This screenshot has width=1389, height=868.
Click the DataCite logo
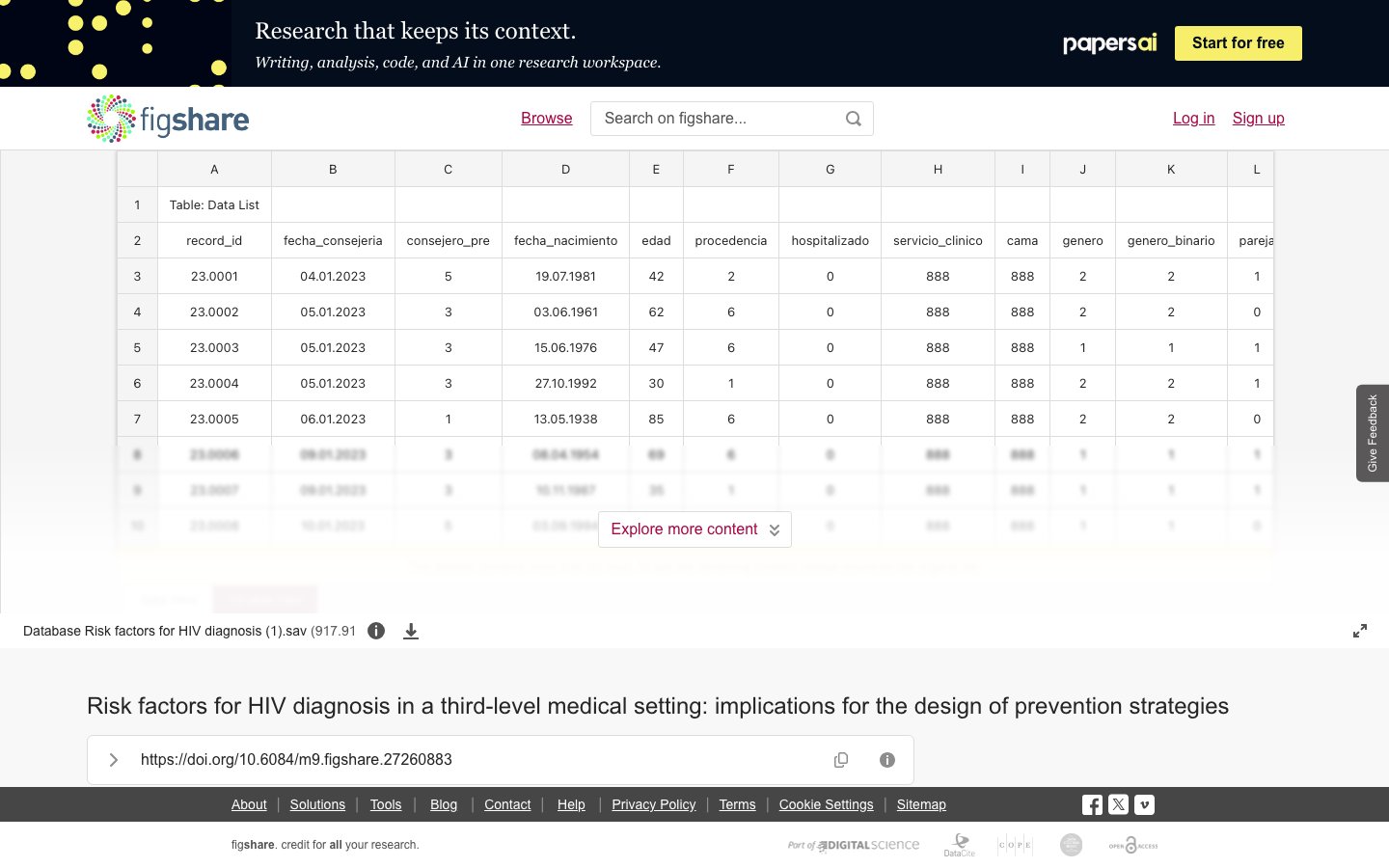click(960, 845)
